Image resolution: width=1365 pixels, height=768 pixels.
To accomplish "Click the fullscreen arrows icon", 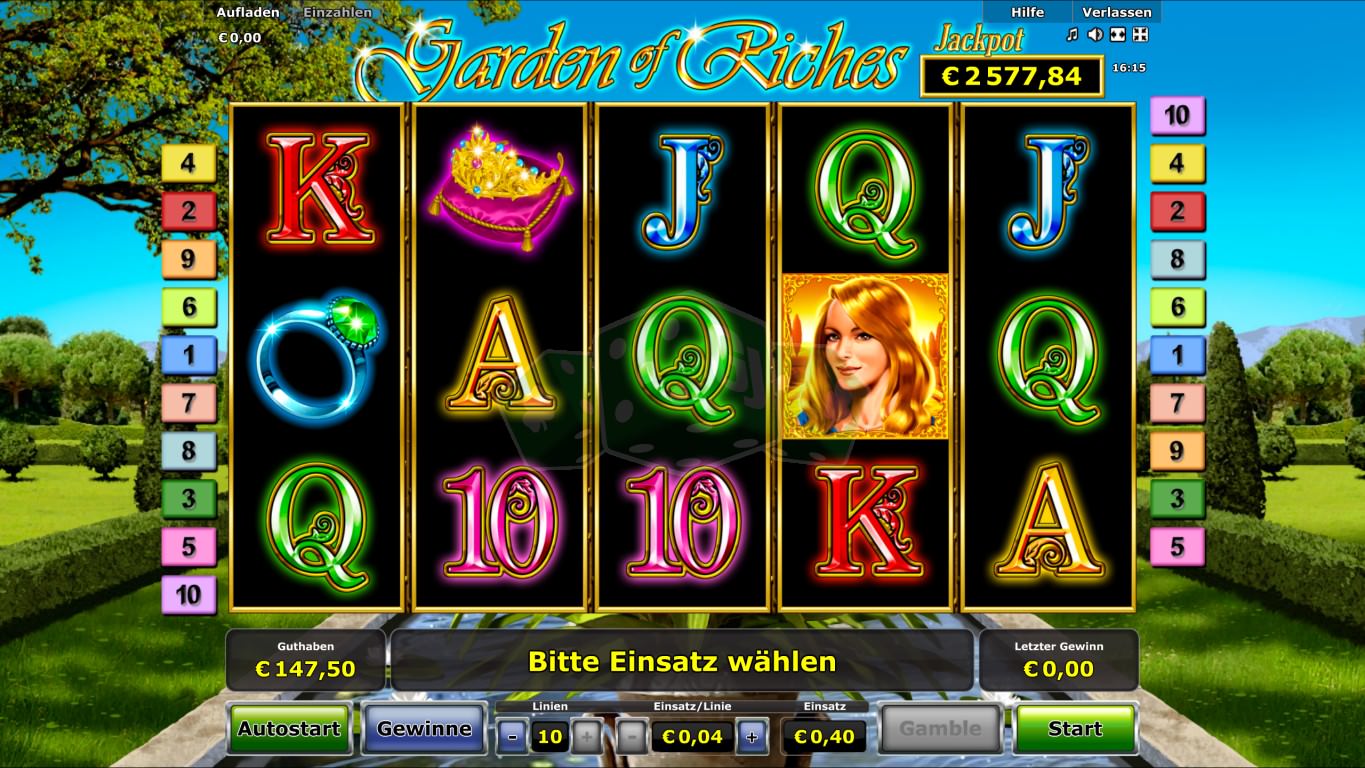I will [x=1141, y=35].
